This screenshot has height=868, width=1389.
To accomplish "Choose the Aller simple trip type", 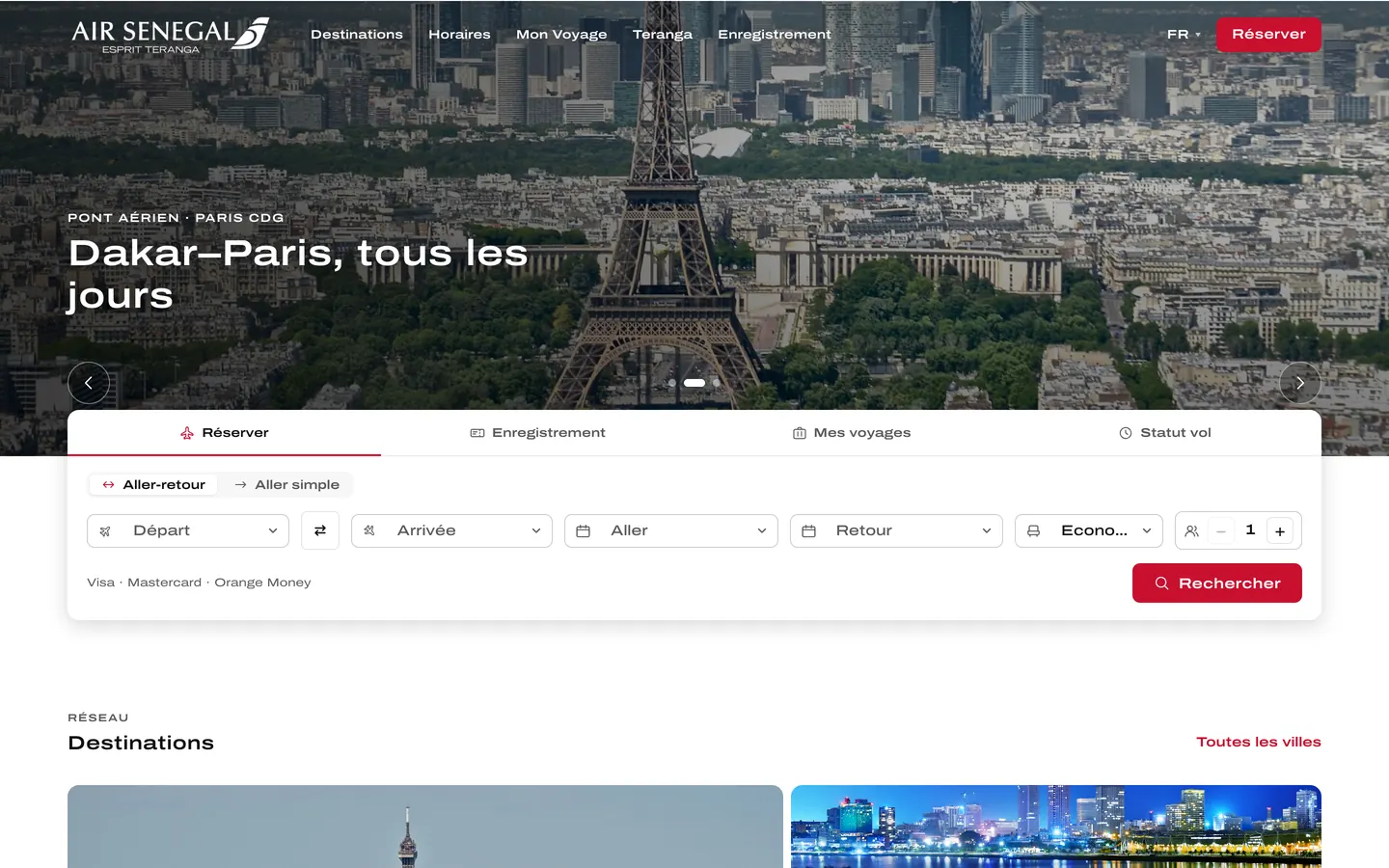I will tap(286, 484).
